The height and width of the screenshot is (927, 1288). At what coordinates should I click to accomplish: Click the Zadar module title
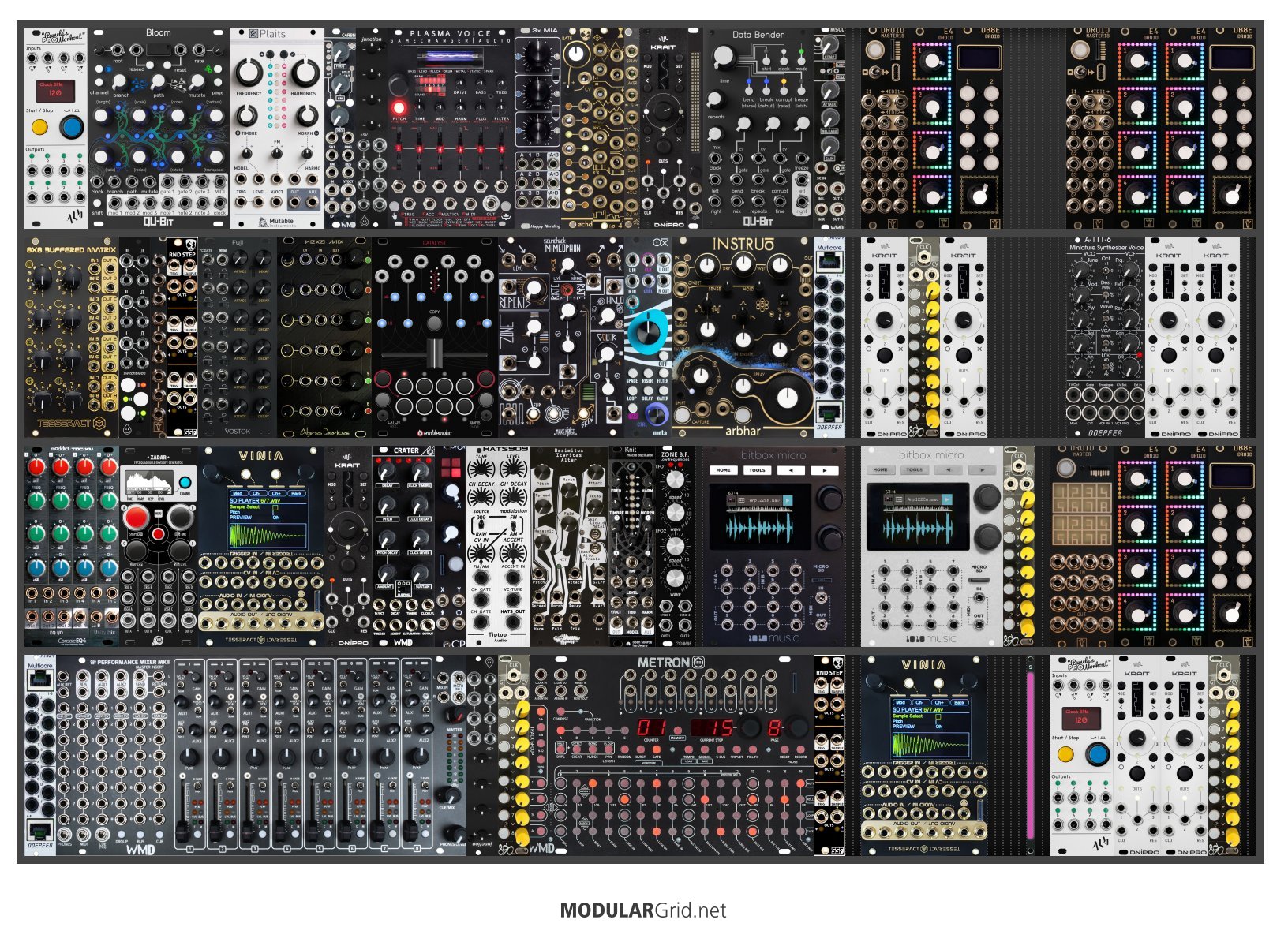[x=158, y=458]
